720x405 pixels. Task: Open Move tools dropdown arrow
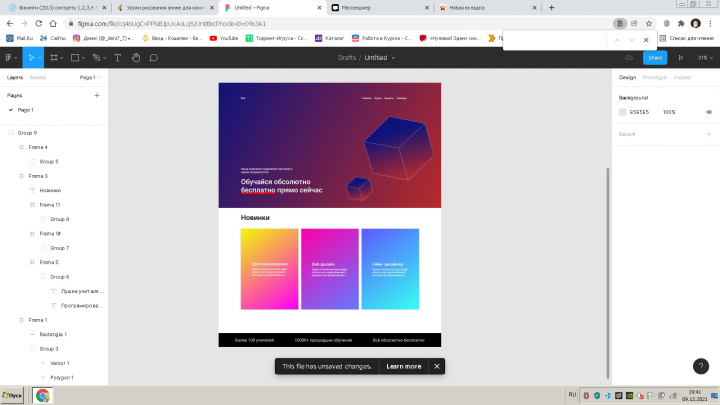tap(40, 58)
